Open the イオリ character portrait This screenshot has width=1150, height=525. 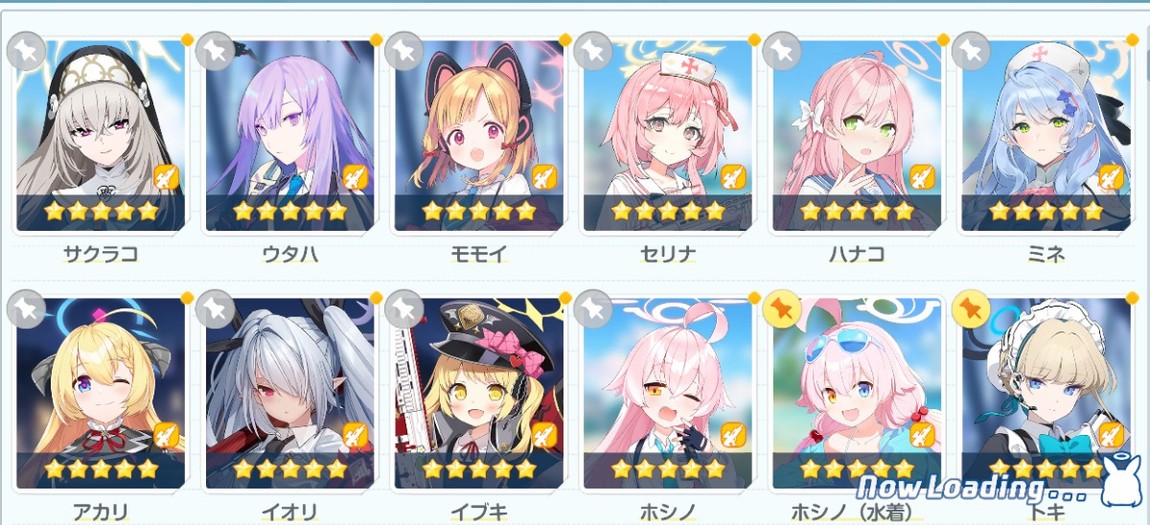click(290, 393)
